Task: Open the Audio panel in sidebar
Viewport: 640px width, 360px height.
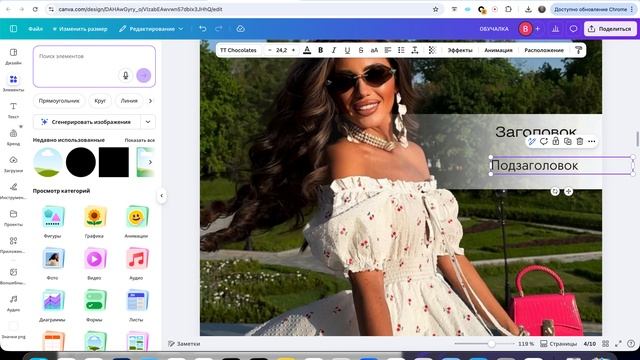Action: (13, 303)
